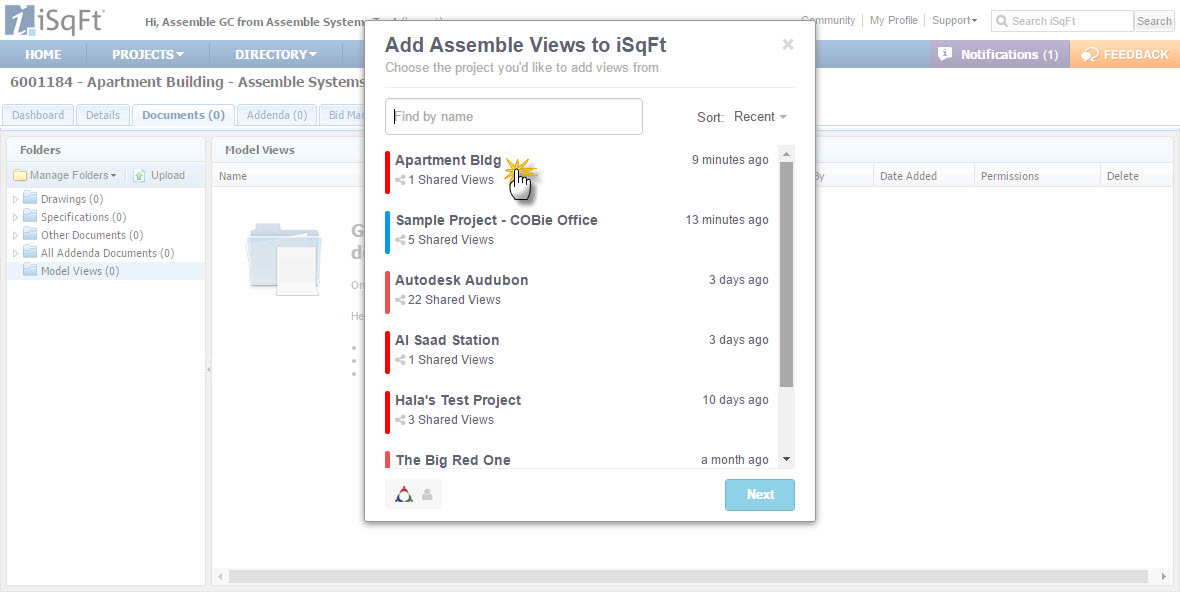The width and height of the screenshot is (1180, 592).
Task: Open the Manage Folders dropdown
Action: tap(73, 175)
